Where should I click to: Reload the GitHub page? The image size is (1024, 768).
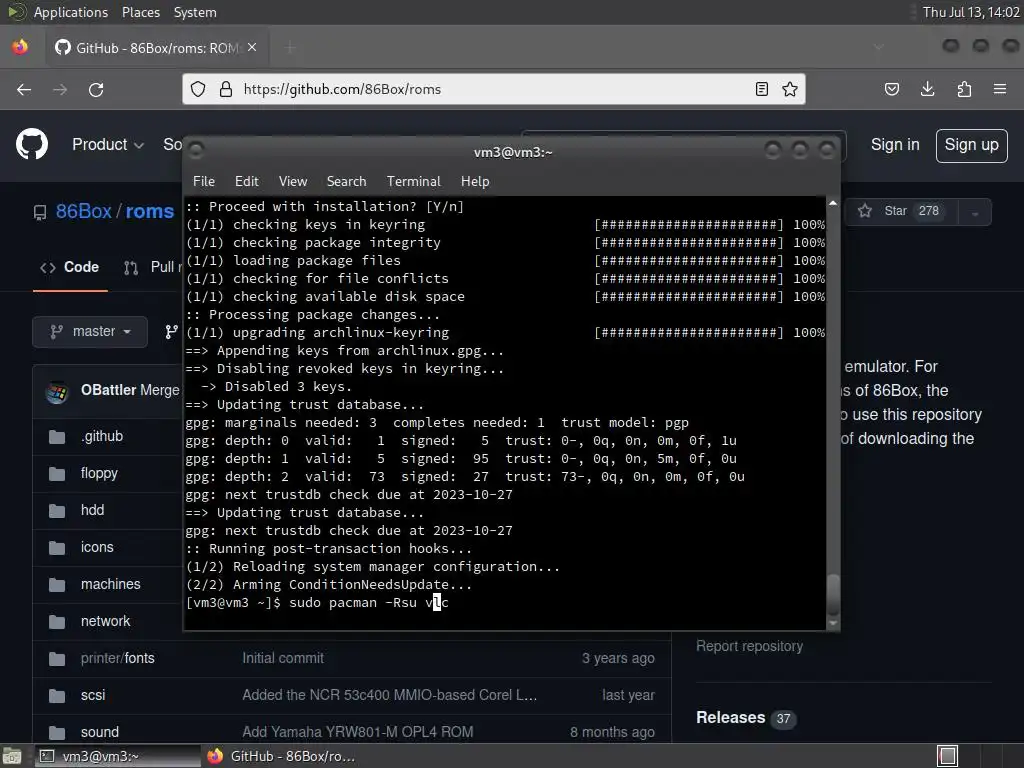tap(96, 89)
